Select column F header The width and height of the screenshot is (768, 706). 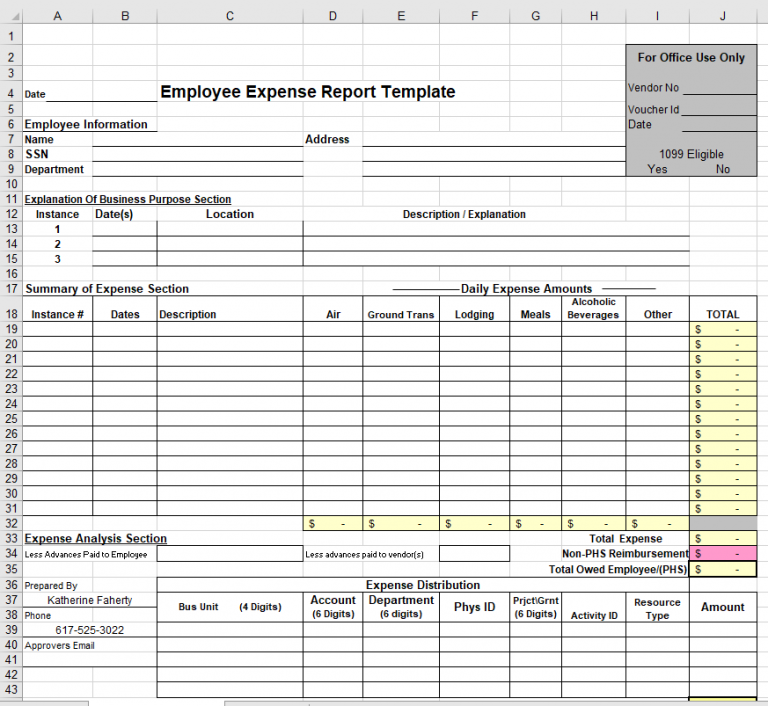point(474,16)
